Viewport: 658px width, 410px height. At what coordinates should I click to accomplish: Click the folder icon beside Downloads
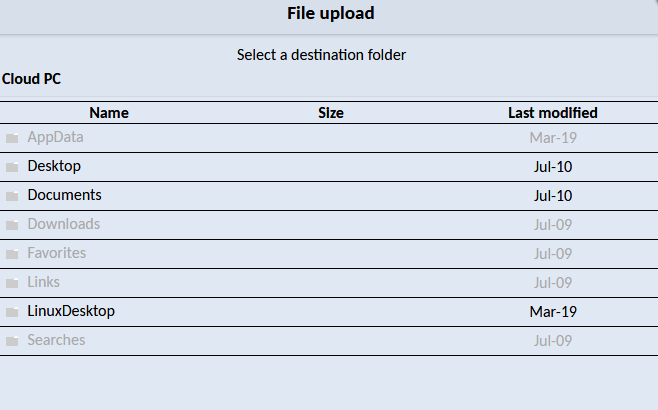[12, 225]
